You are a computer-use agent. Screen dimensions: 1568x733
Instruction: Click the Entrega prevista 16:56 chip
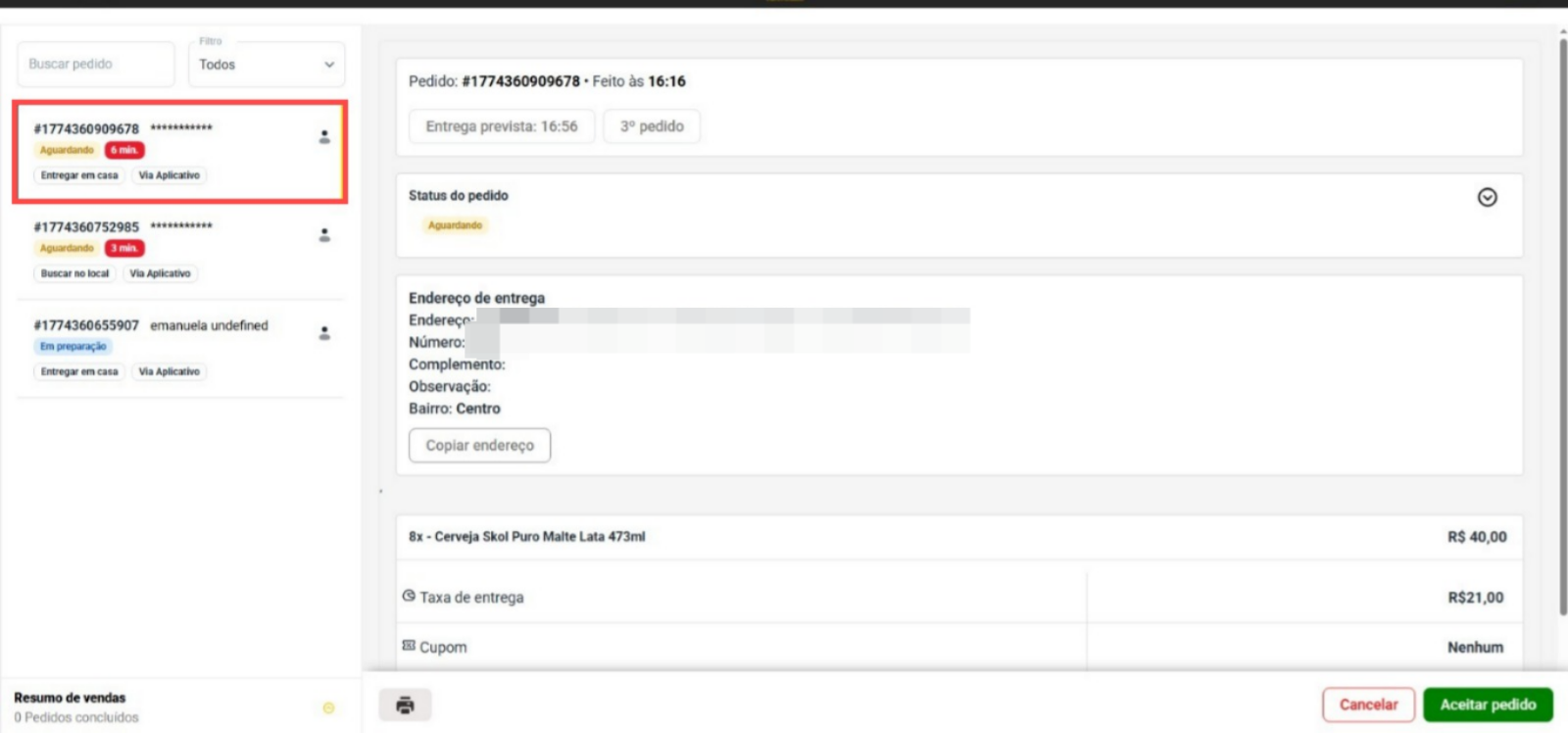pyautogui.click(x=502, y=126)
